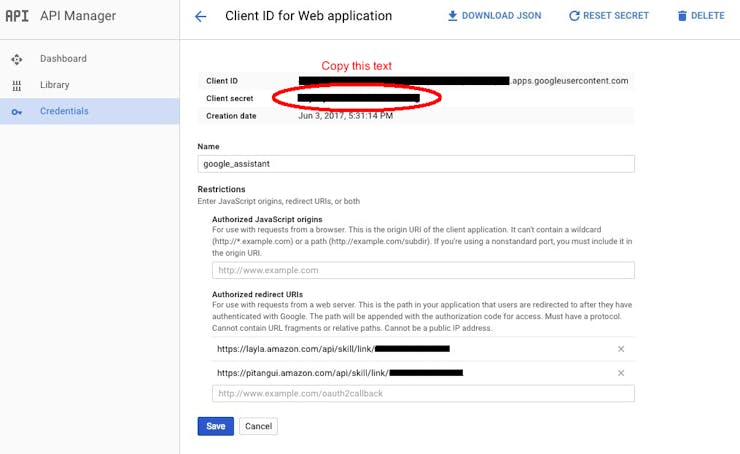Viewport: 740px width, 454px height.
Task: Click the Reset Secret refresh icon
Action: click(574, 16)
